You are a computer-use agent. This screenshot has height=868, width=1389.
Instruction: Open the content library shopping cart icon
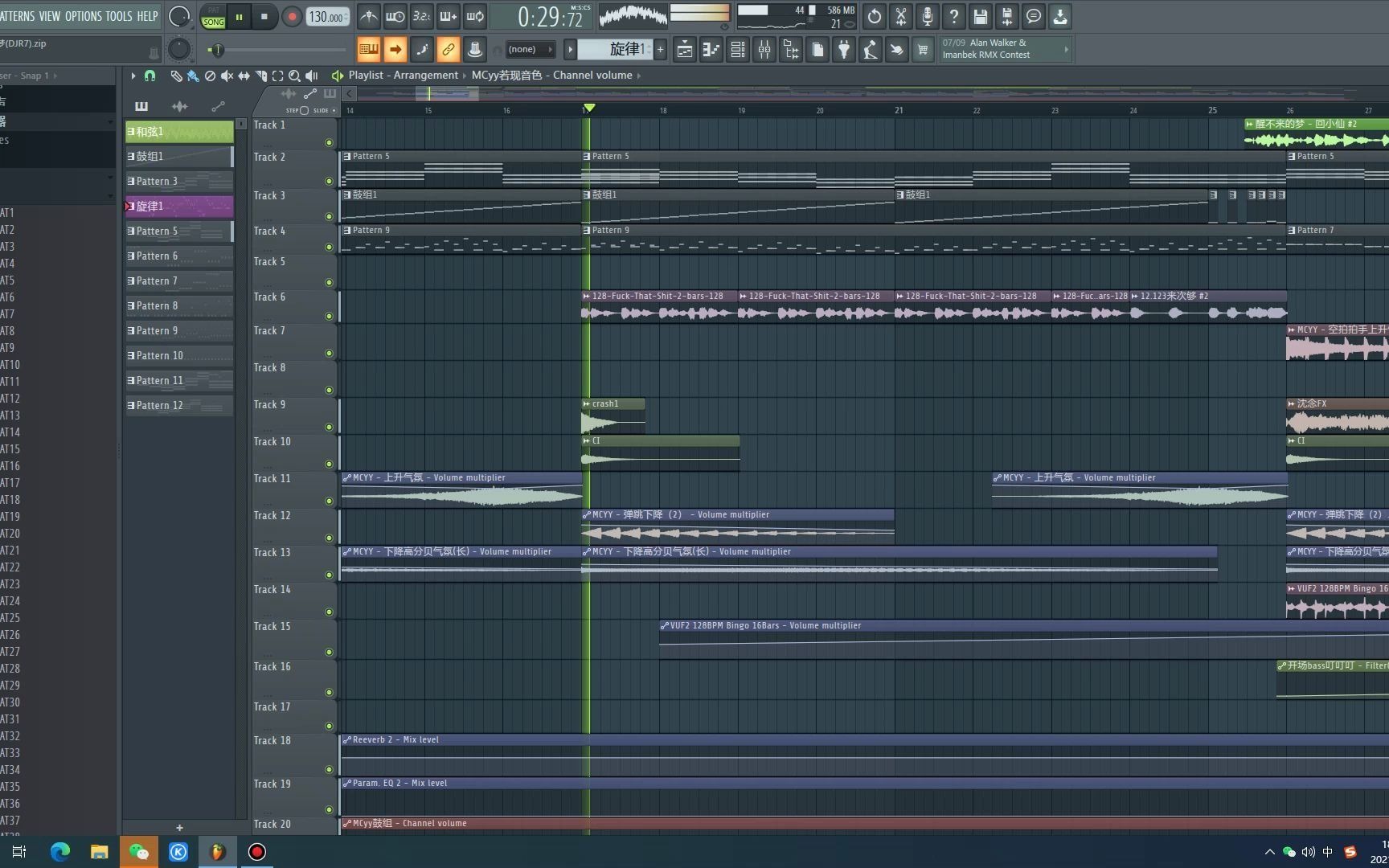point(923,50)
